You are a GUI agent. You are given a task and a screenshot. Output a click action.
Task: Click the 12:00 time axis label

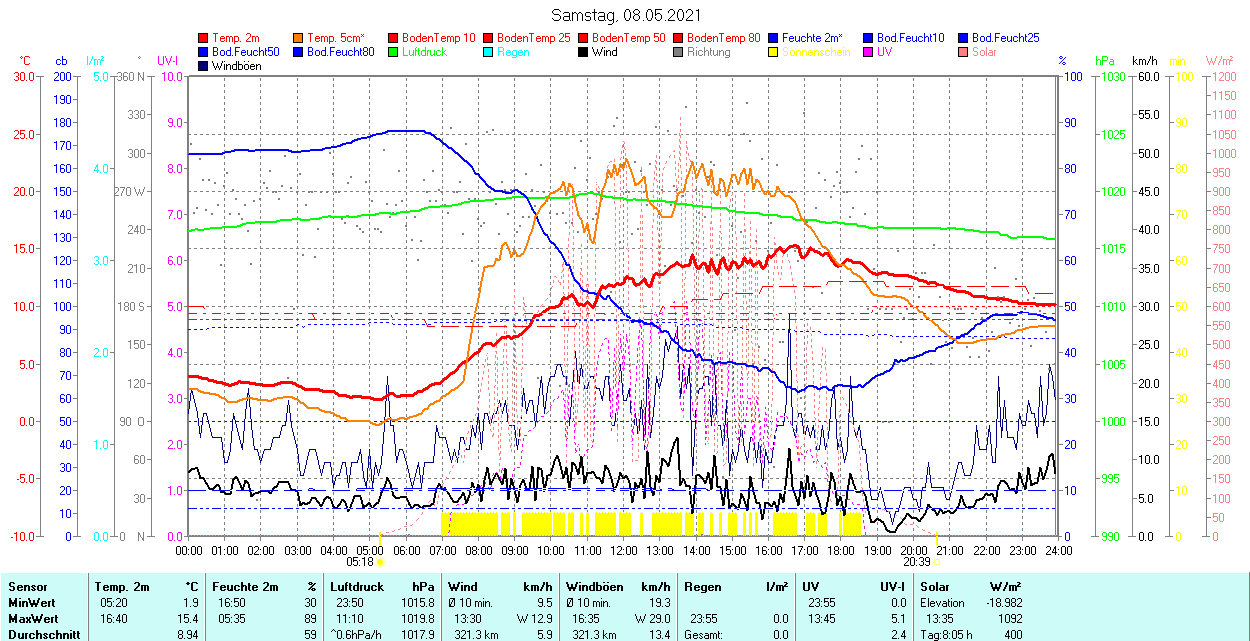coord(624,549)
